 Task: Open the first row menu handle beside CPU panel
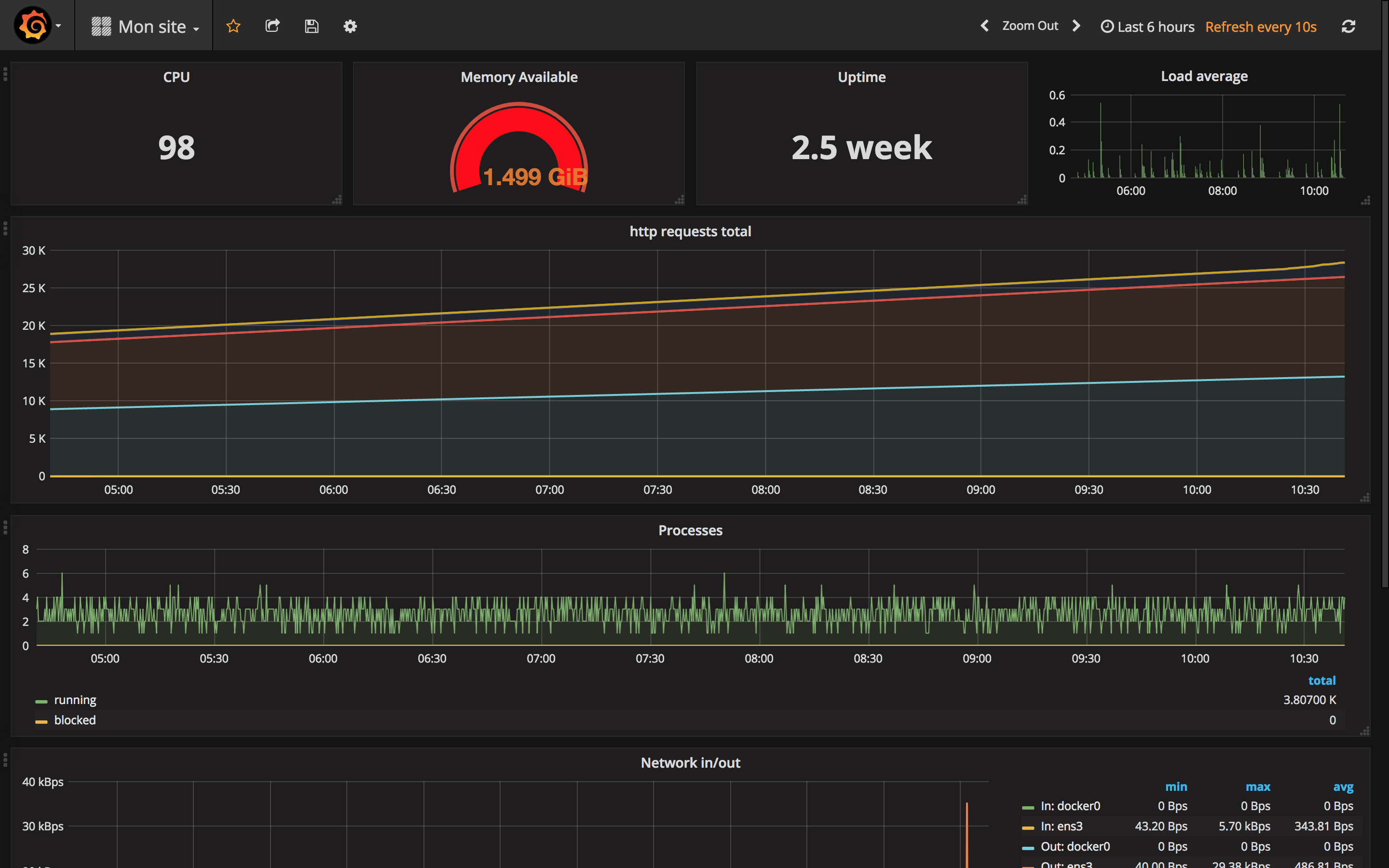[5, 74]
